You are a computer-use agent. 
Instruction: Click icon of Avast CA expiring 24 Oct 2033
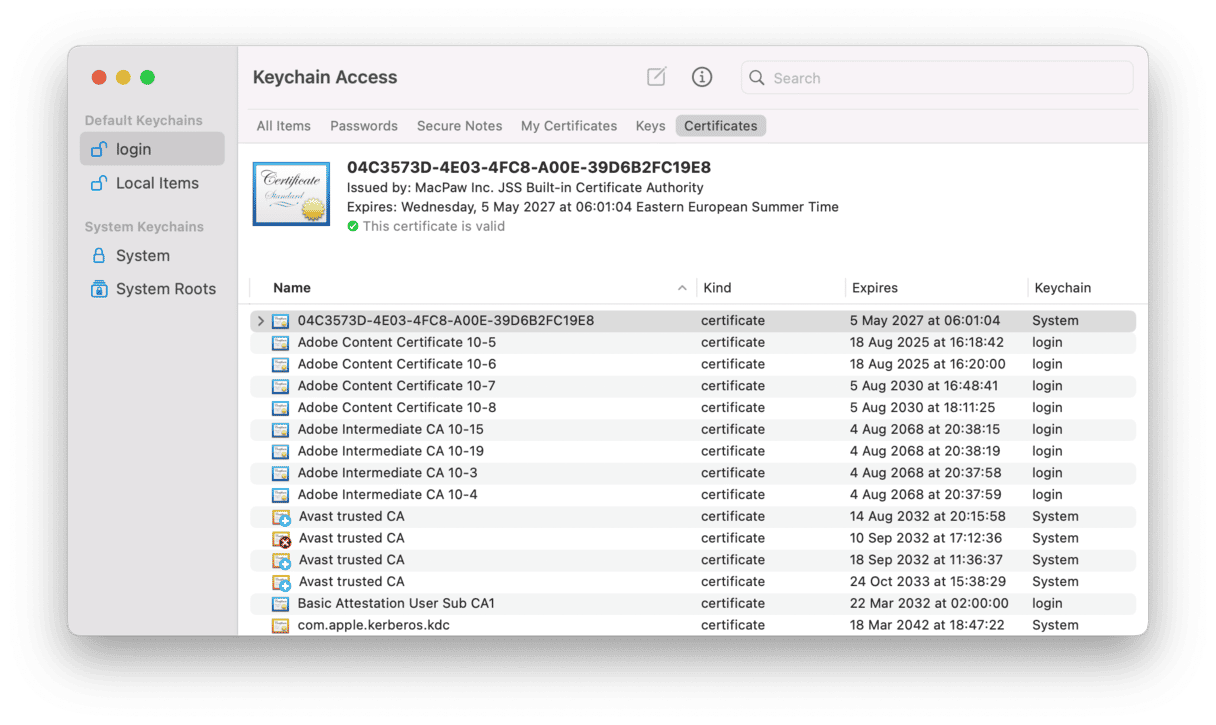pos(281,582)
